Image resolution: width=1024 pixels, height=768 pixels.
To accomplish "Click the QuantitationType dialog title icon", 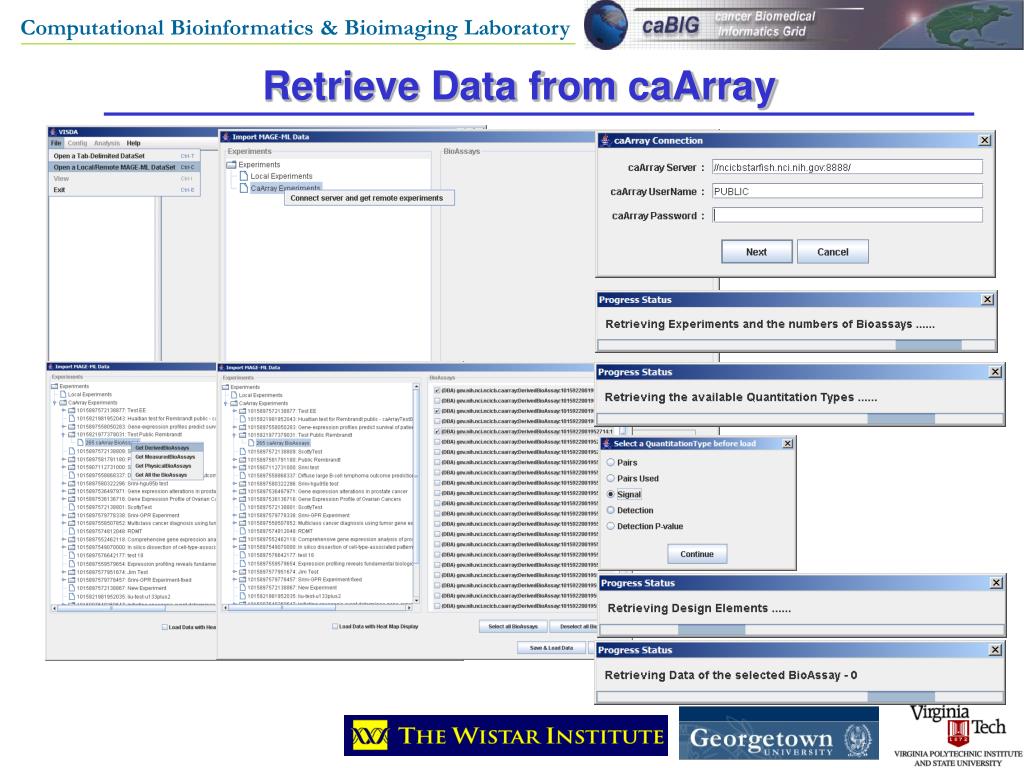I will (606, 444).
